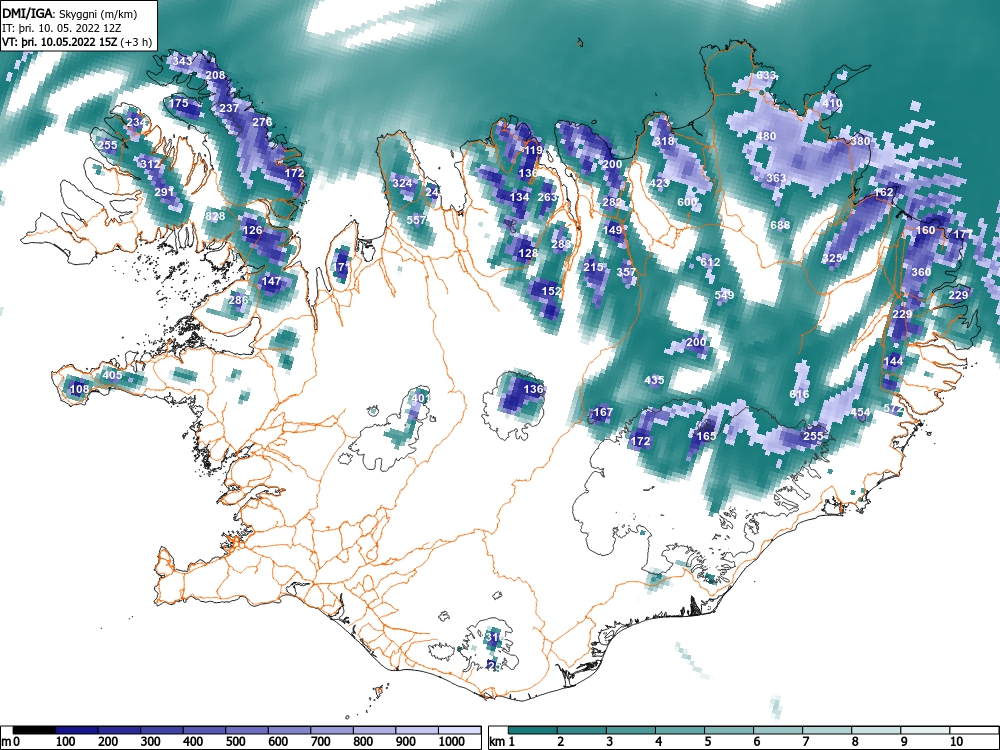Viewport: 1000px width, 750px height.
Task: Click the '557' visibility label
Action: pos(416,221)
